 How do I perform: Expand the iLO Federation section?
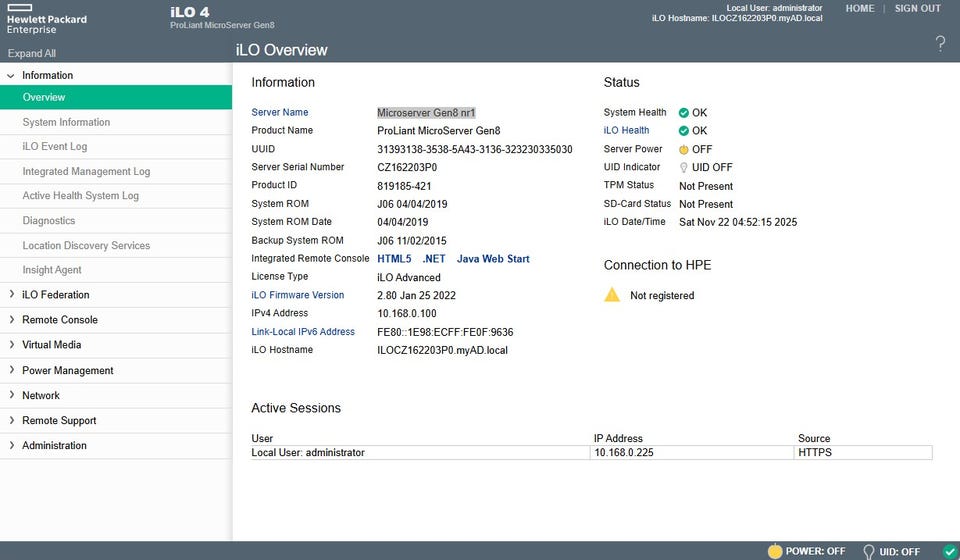(55, 295)
